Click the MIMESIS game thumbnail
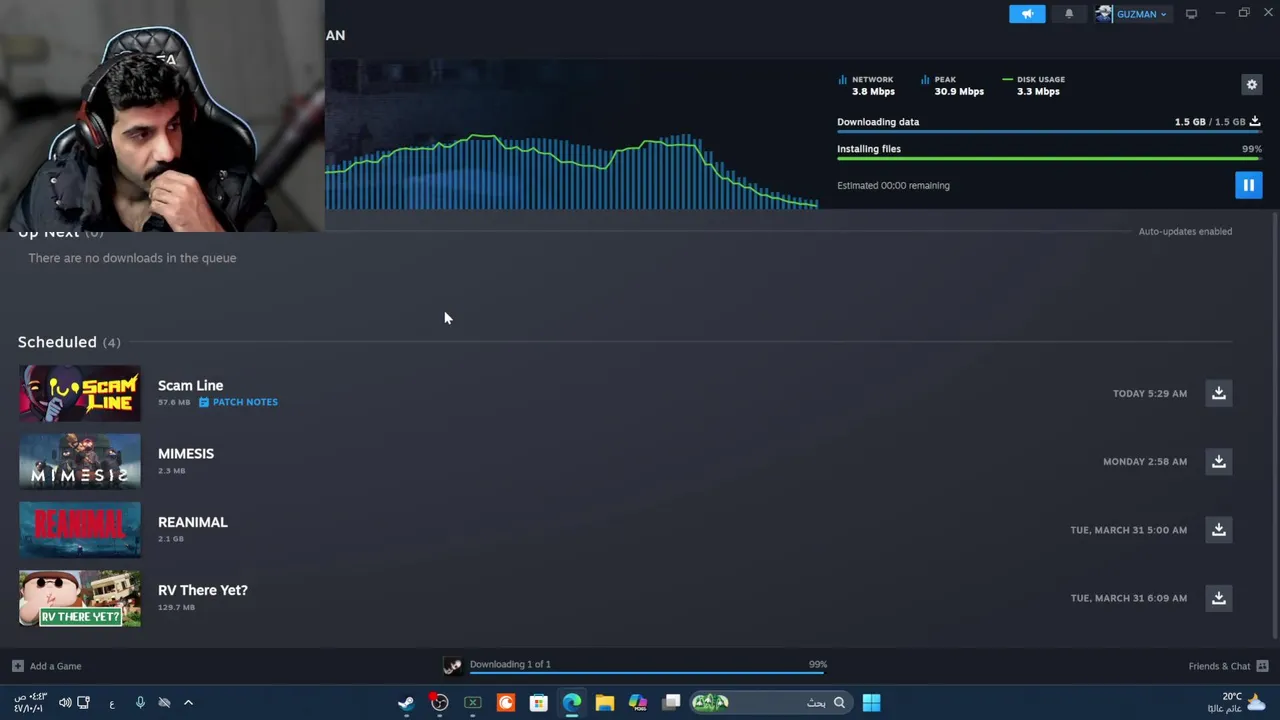Viewport: 1280px width, 720px height. coord(80,461)
